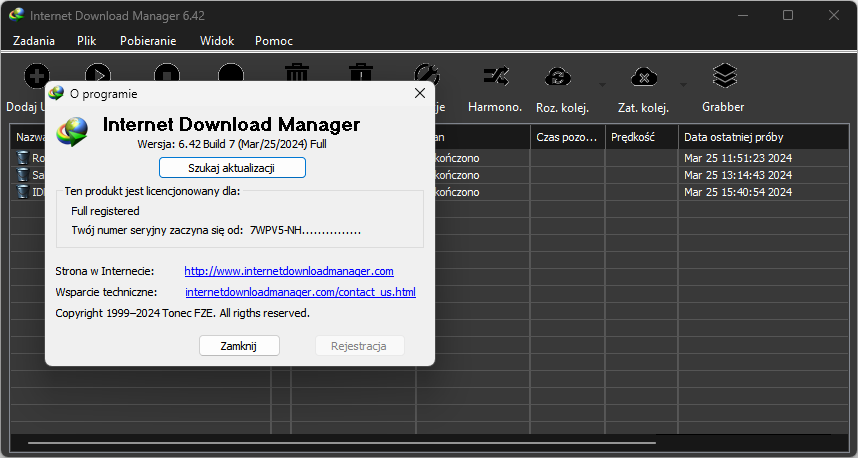Screen dimensions: 858x458
Task: Maximize the Internet Download Manager window
Action: point(788,15)
